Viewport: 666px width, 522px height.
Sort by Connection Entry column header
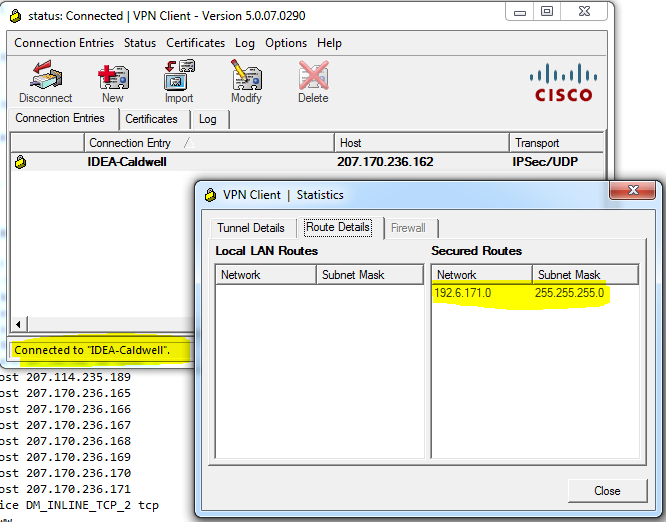pos(209,143)
